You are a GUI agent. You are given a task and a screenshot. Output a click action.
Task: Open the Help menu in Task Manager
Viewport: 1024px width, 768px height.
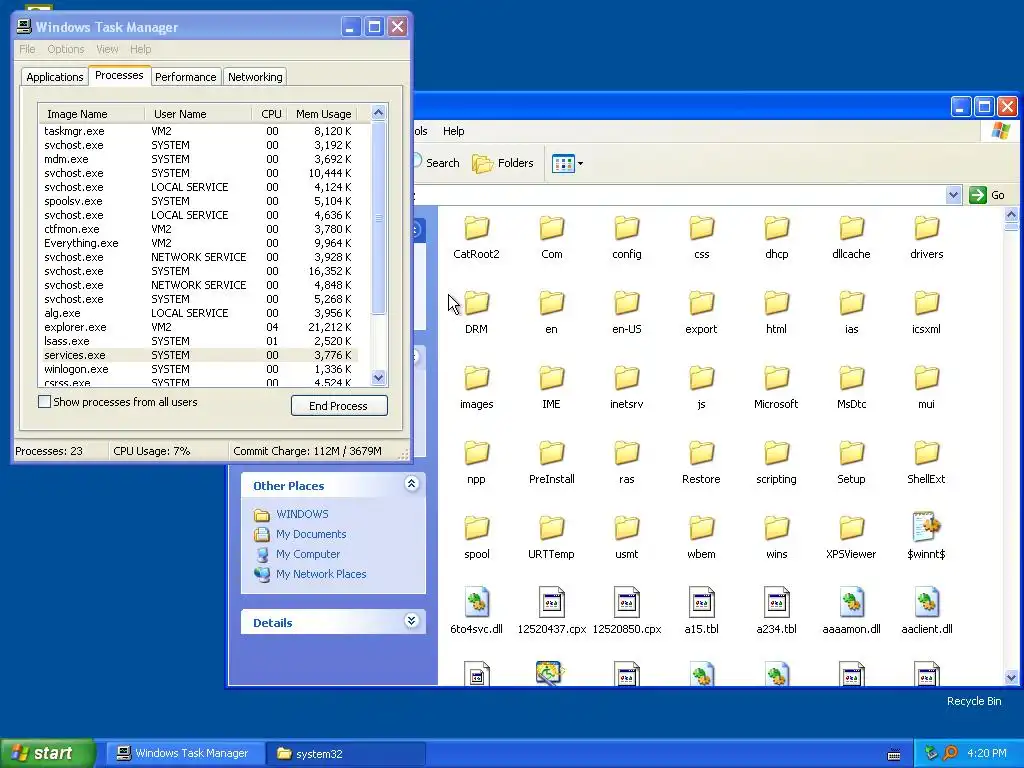click(140, 49)
